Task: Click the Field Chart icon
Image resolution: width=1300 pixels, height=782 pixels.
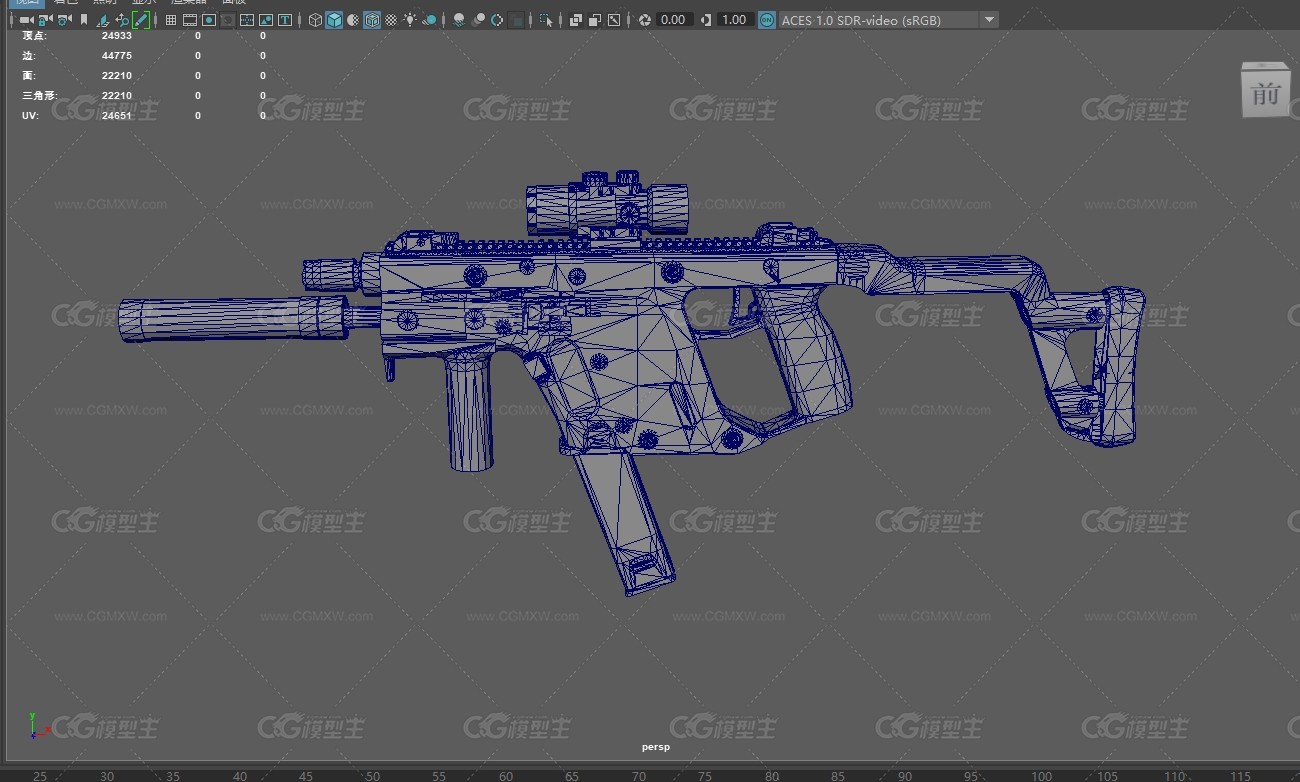Action: 247,20
